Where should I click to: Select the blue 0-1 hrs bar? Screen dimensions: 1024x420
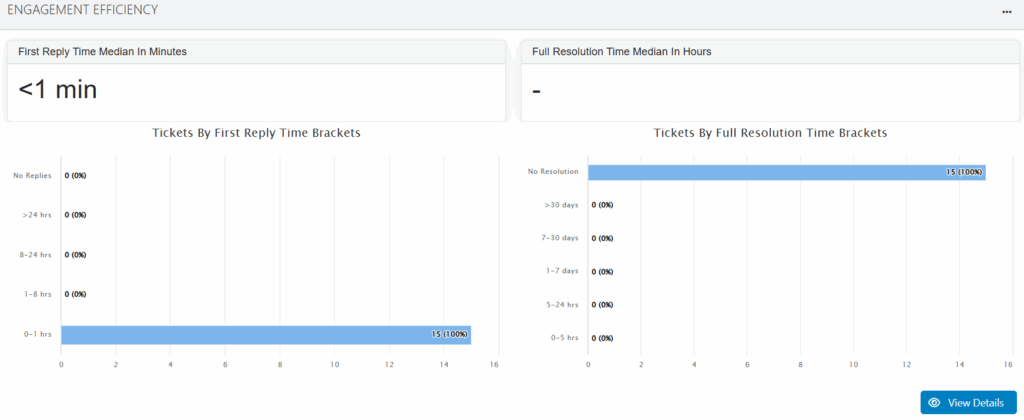[x=265, y=334]
